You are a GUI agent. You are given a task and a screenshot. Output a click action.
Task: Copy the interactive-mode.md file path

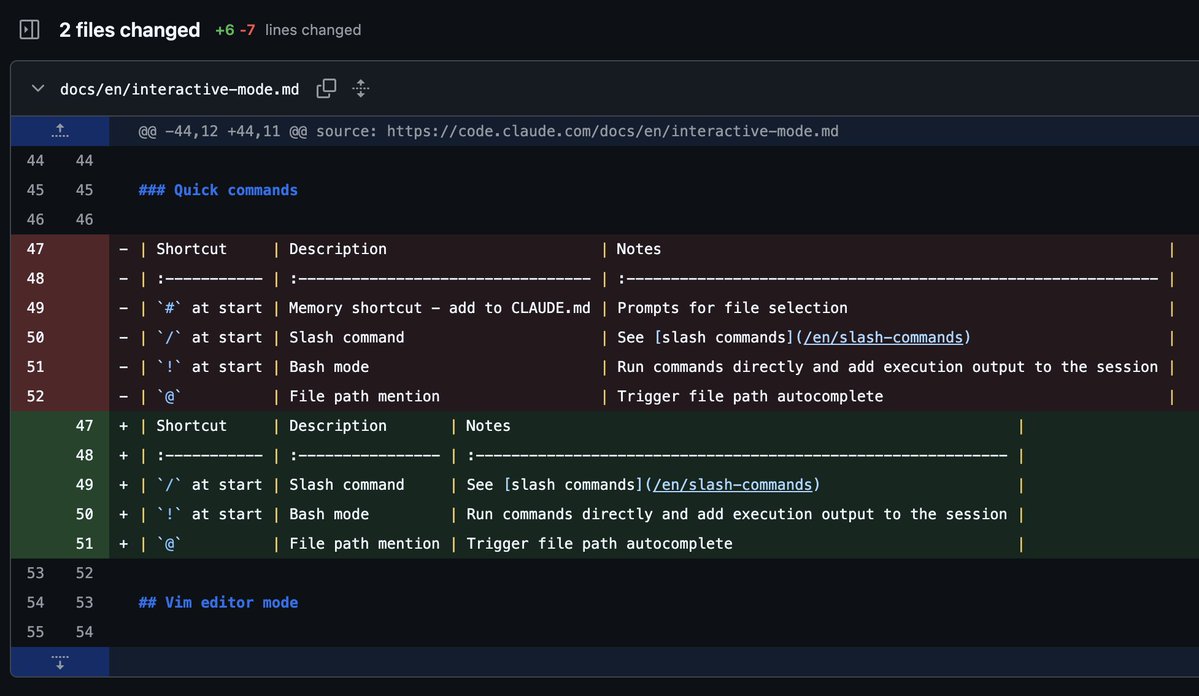(327, 89)
